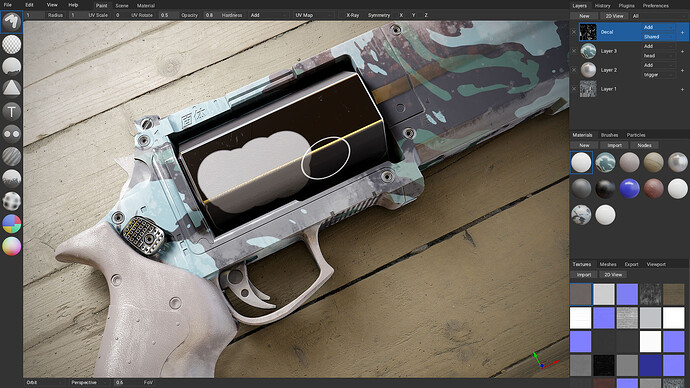Click New in the Materials panel
The image size is (690, 388).
click(584, 145)
